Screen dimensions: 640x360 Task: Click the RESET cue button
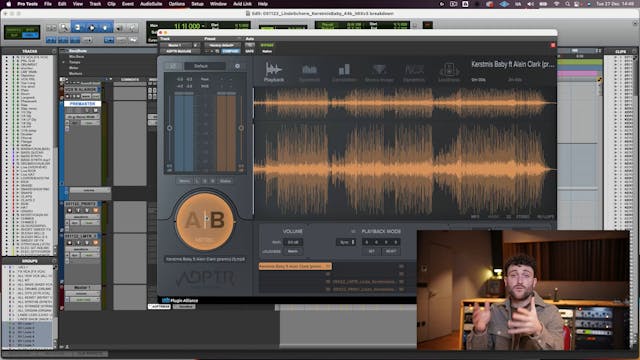click(391, 251)
